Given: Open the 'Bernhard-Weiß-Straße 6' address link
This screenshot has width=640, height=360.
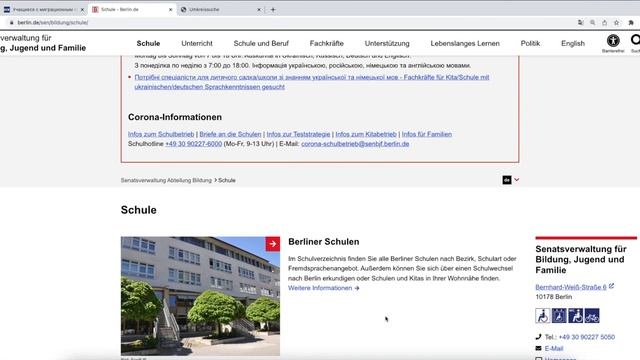Looking at the screenshot, I should click(571, 287).
